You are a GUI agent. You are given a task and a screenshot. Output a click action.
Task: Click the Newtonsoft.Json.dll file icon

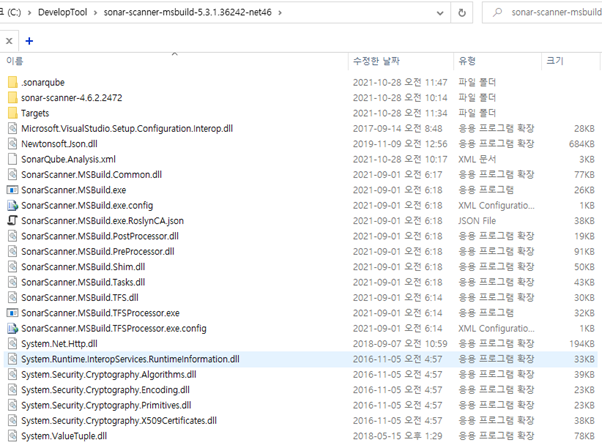tap(13, 144)
